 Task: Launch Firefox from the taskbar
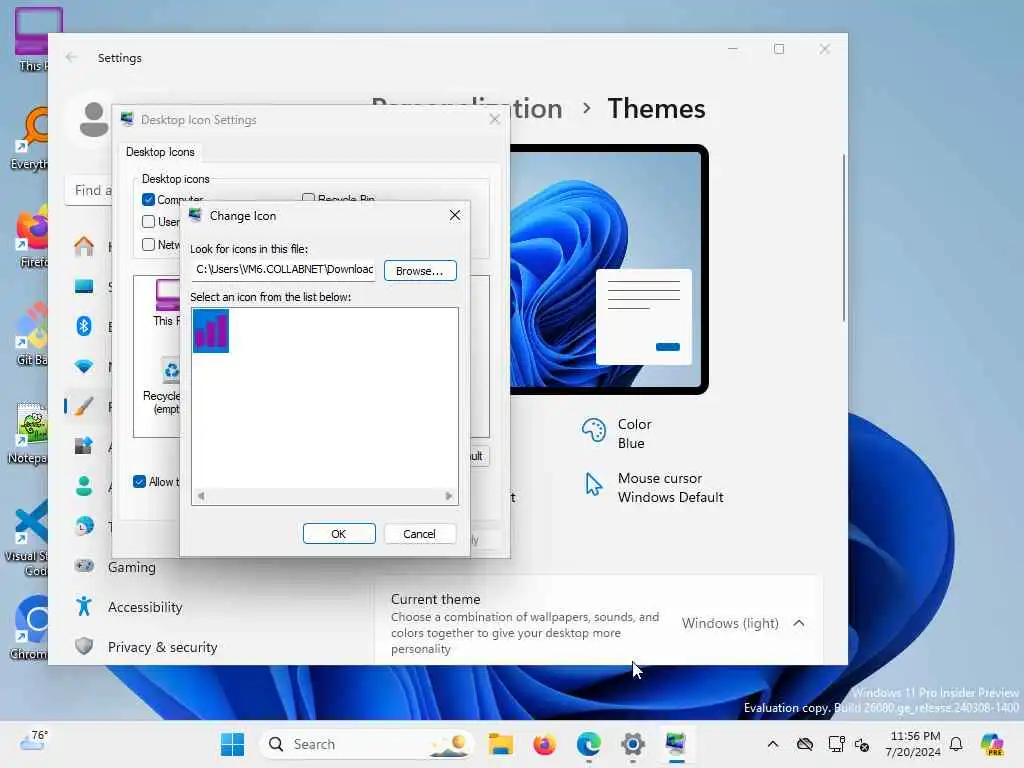pyautogui.click(x=544, y=744)
